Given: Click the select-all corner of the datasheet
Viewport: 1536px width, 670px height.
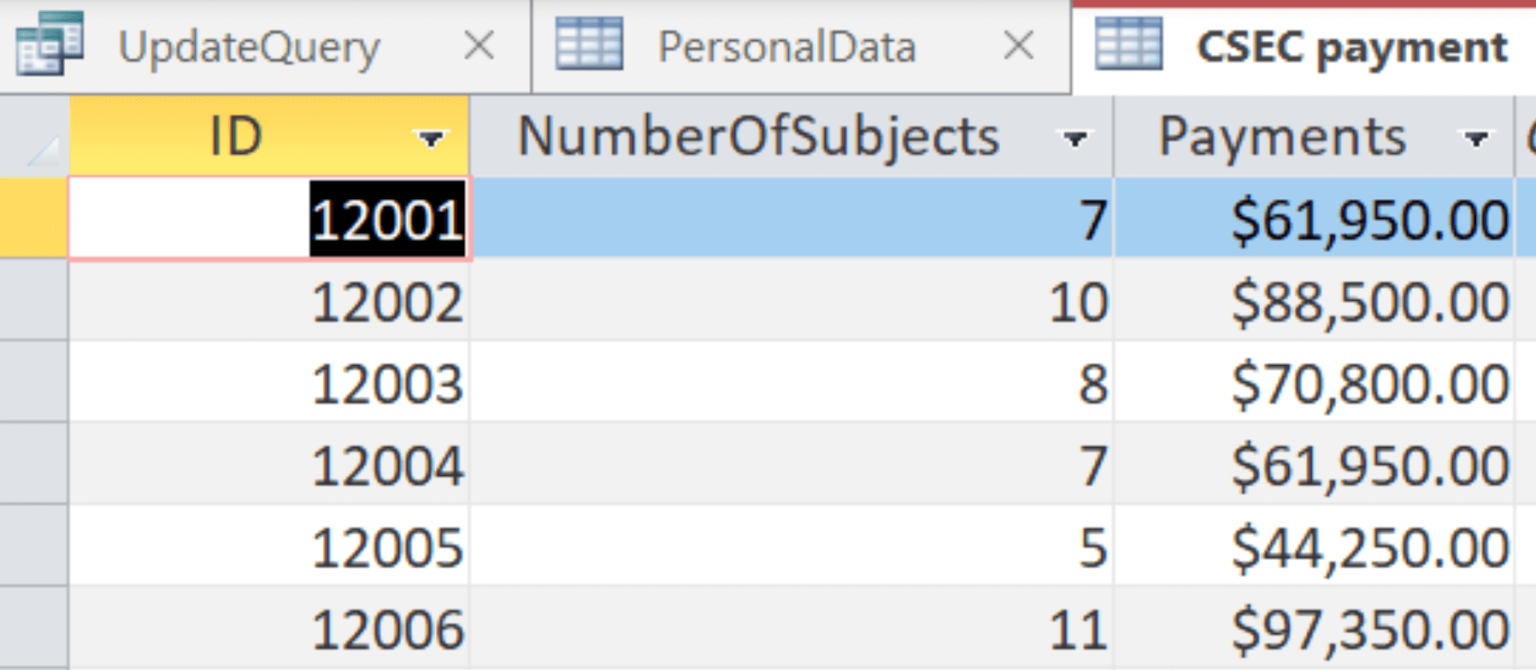Looking at the screenshot, I should (34, 138).
